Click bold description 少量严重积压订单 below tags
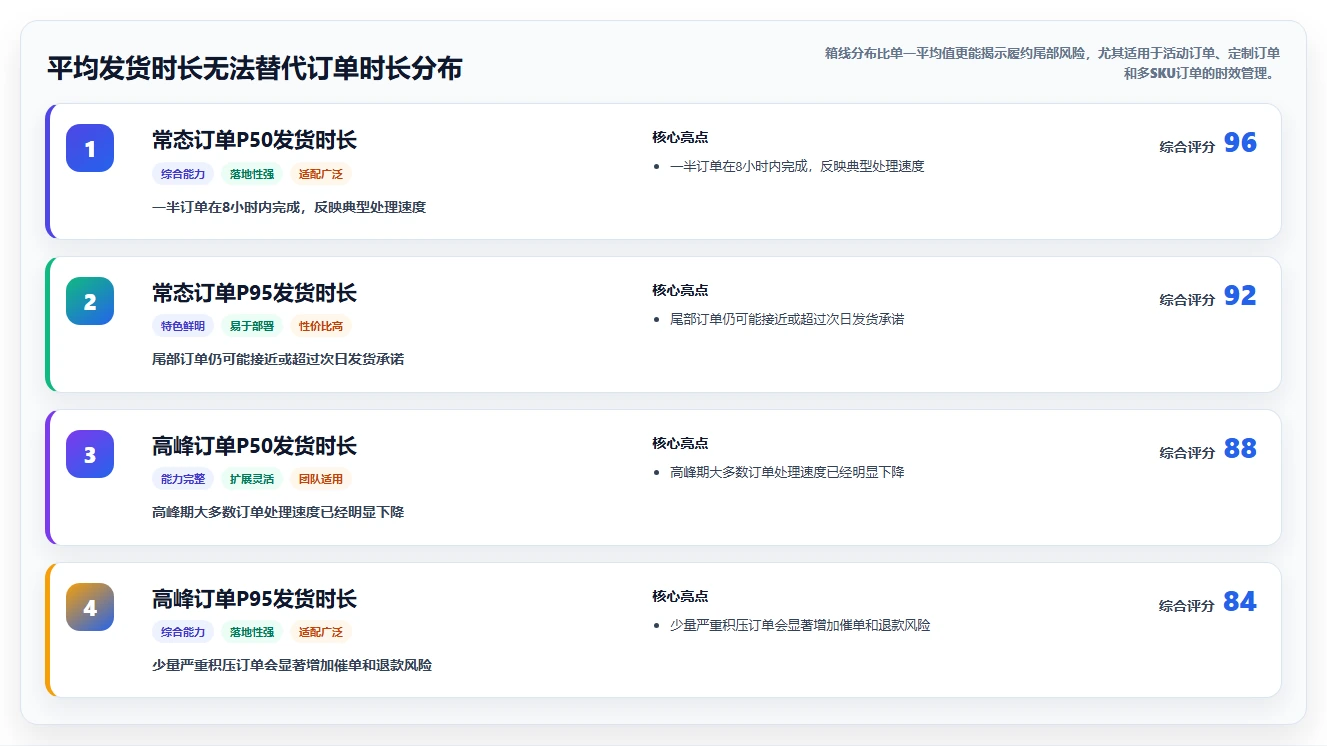This screenshot has height=746, width=1327. [292, 665]
